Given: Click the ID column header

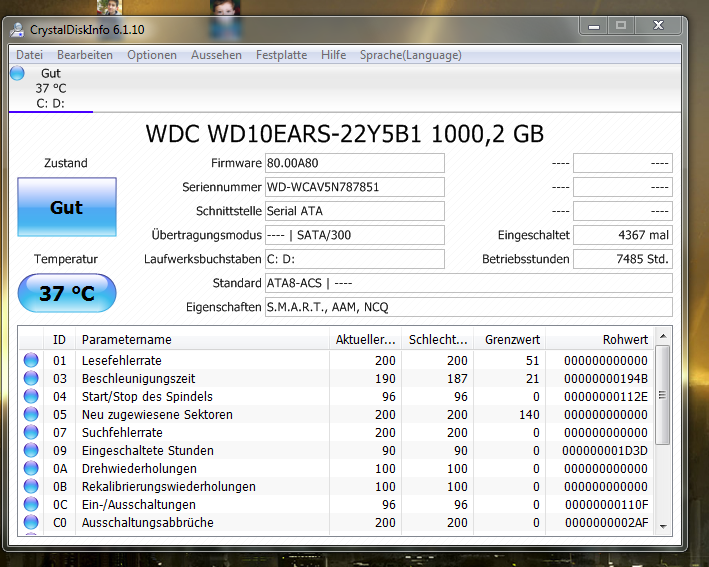Looking at the screenshot, I should [59, 340].
